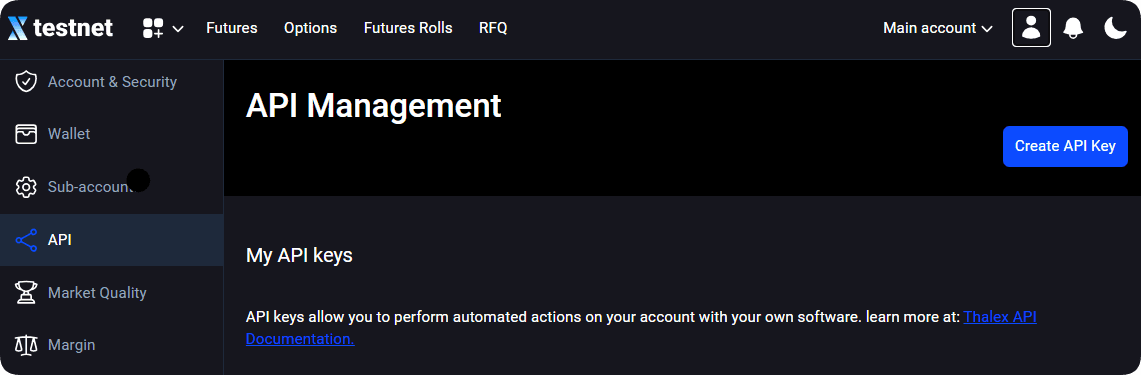Open the notifications bell
1141x375 pixels.
click(x=1073, y=28)
